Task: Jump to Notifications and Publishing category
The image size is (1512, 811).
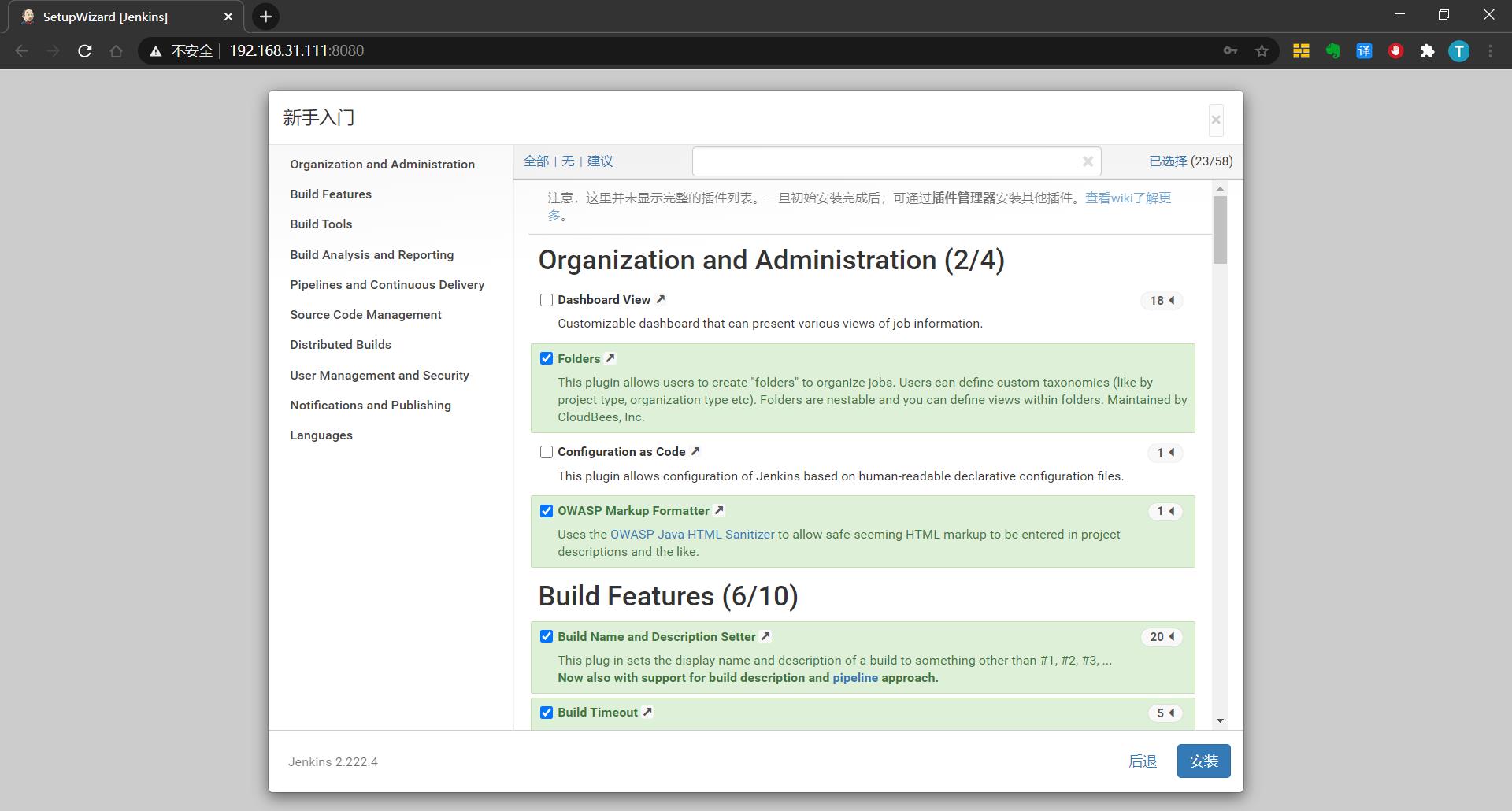Action: [370, 405]
